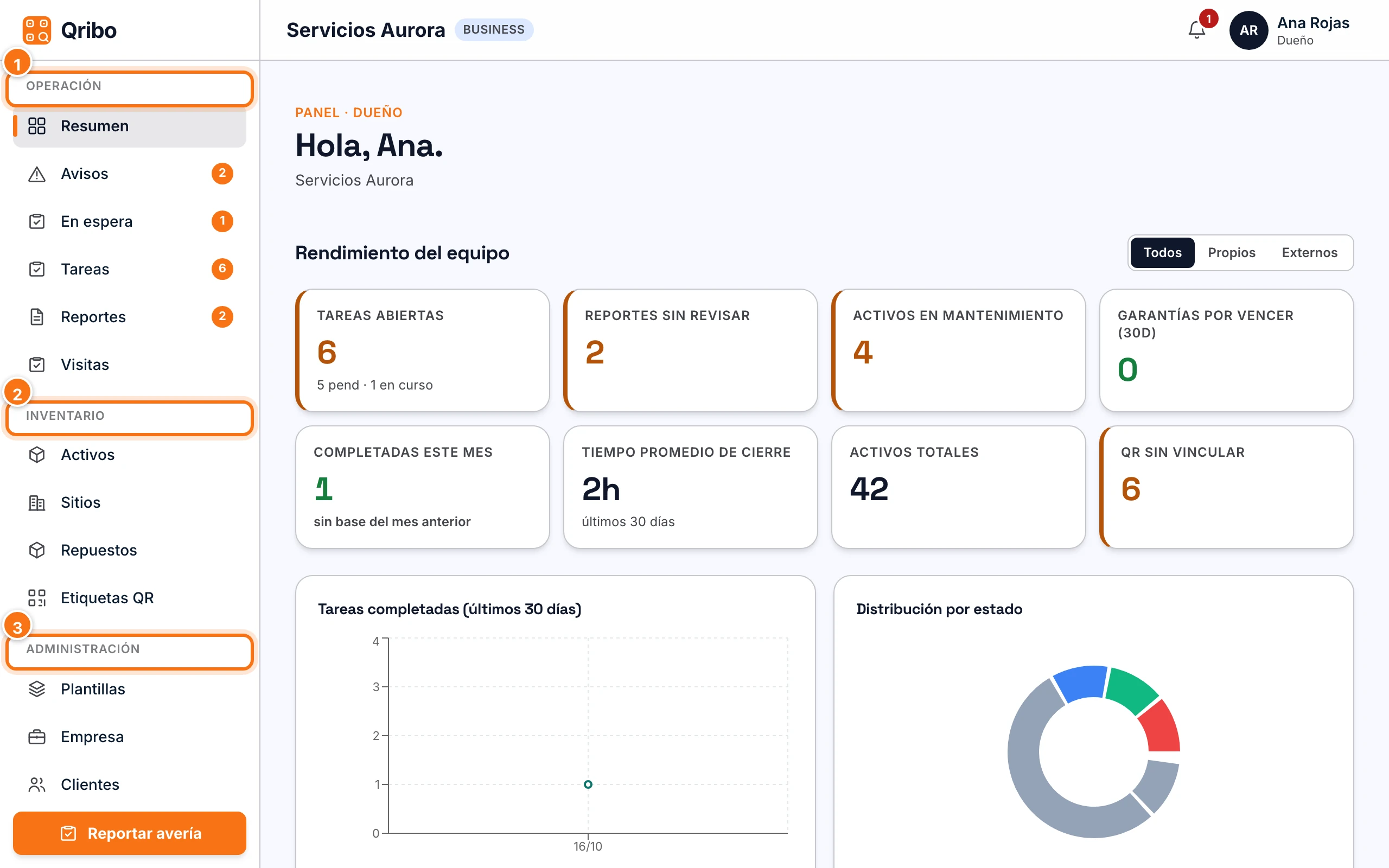1389x868 pixels.
Task: Click the Garantías por vencer card
Action: [x=1227, y=350]
